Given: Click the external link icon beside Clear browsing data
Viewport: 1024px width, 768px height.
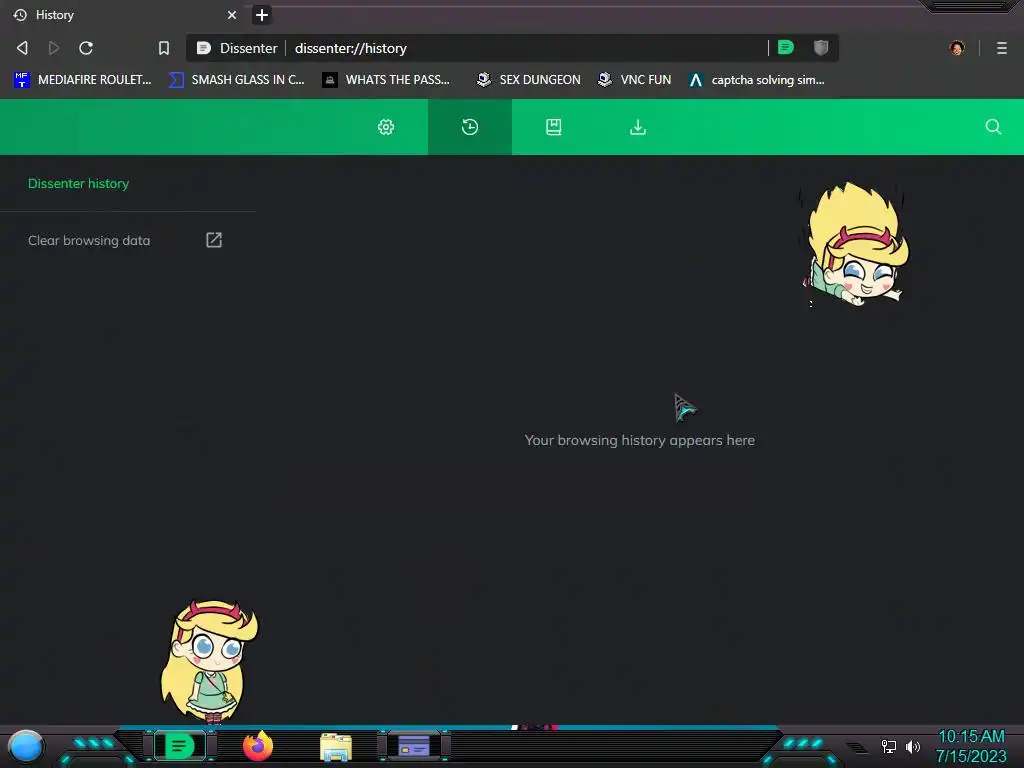Looking at the screenshot, I should pyautogui.click(x=214, y=240).
